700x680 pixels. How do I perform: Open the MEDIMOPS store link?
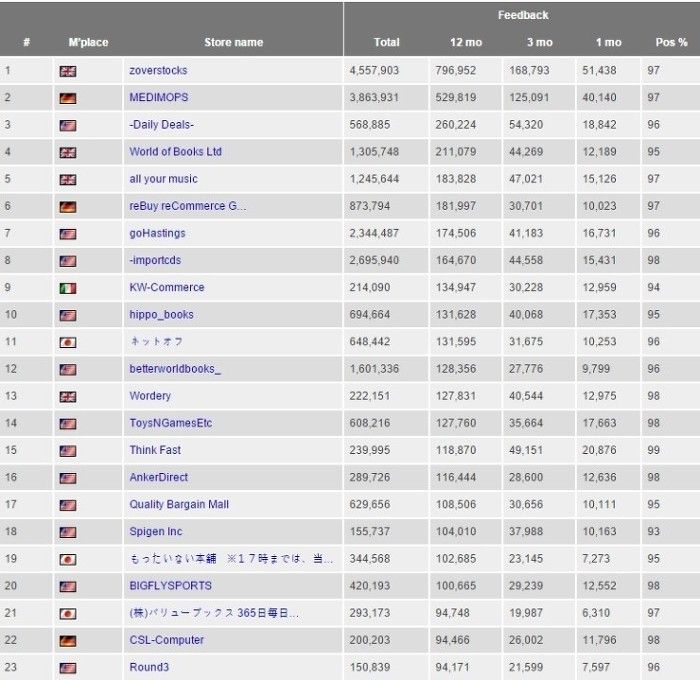pos(159,97)
